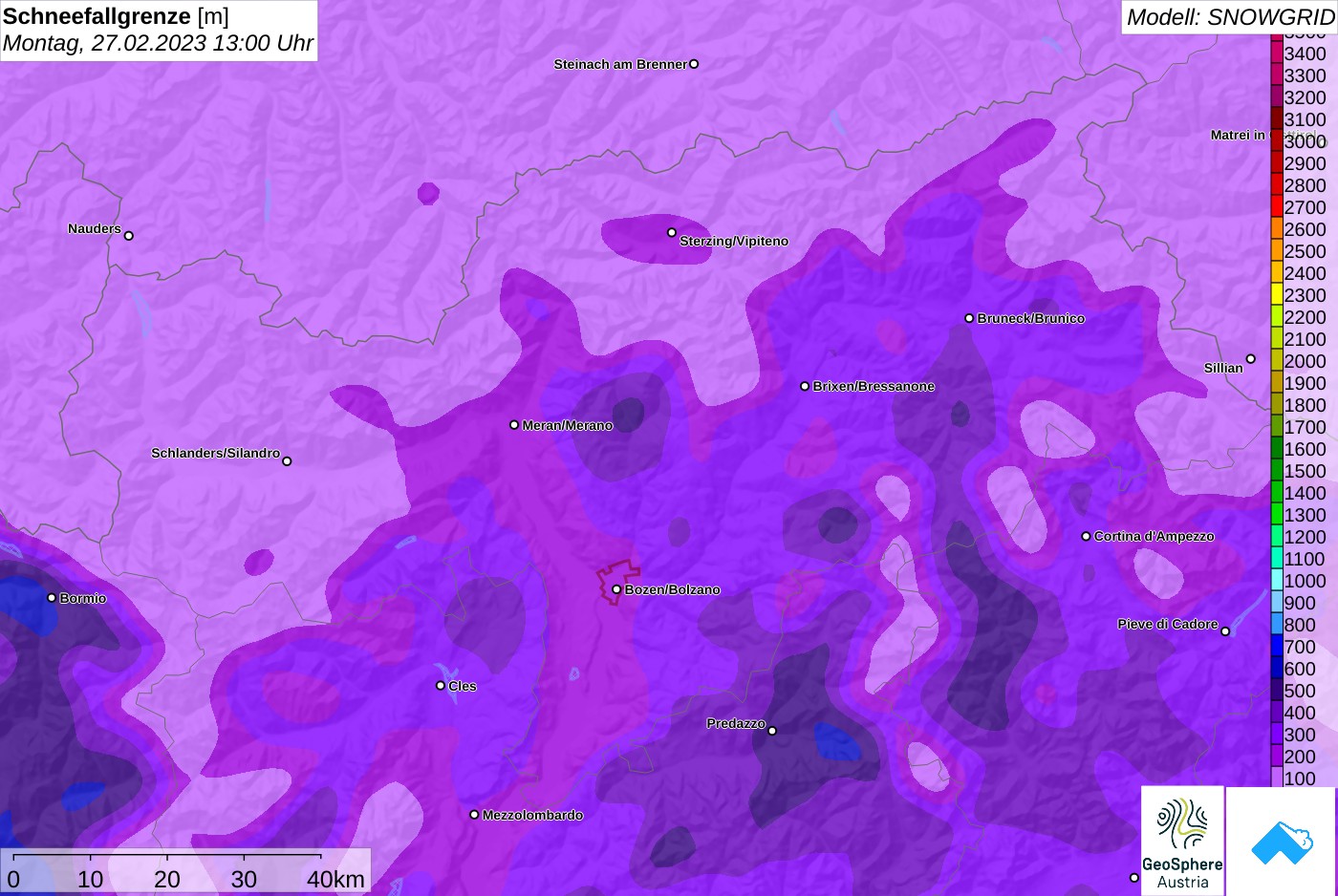Click the Predazzo marker dot
This screenshot has height=896, width=1338.
pos(772,731)
